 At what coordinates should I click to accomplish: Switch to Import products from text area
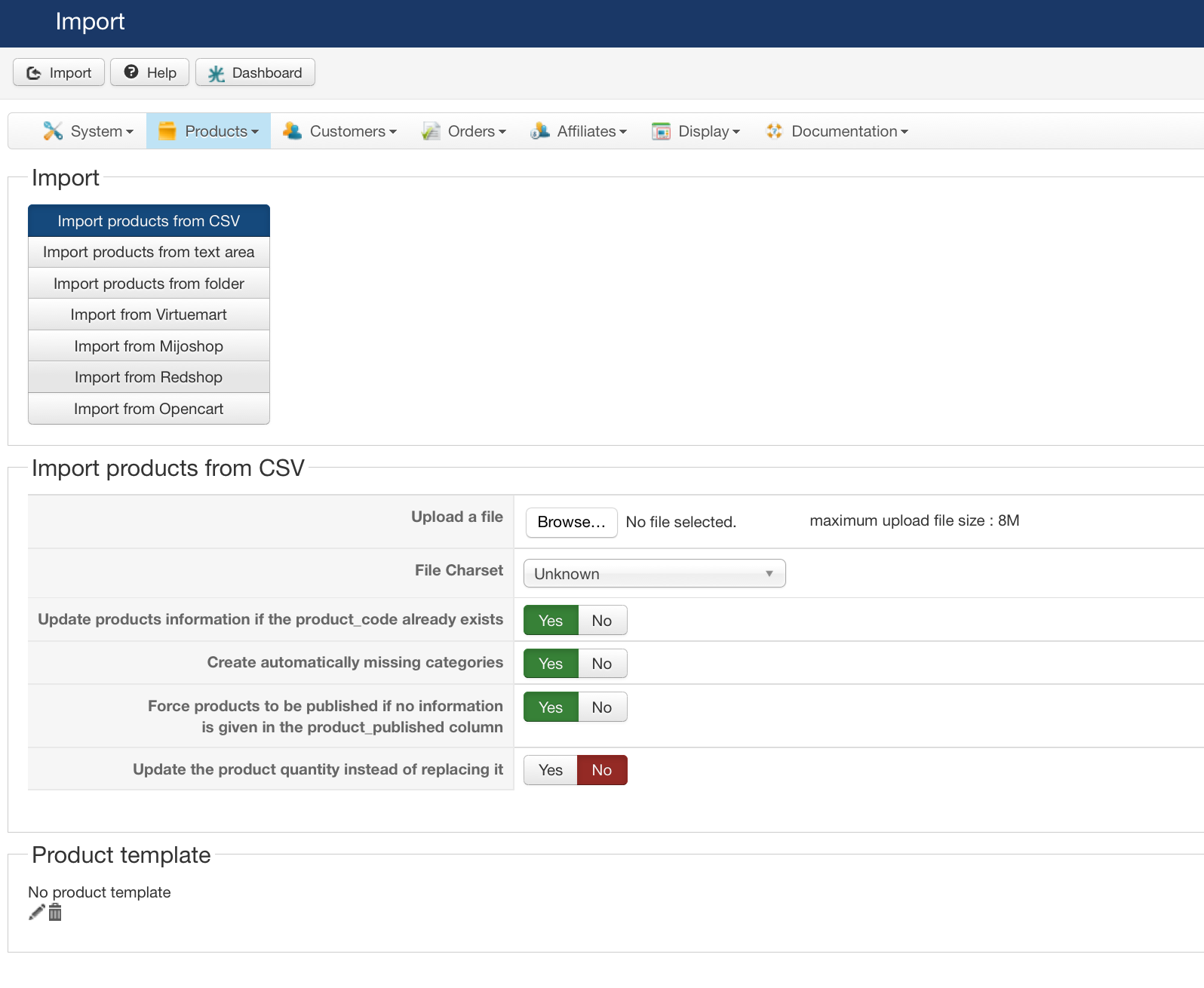[149, 252]
